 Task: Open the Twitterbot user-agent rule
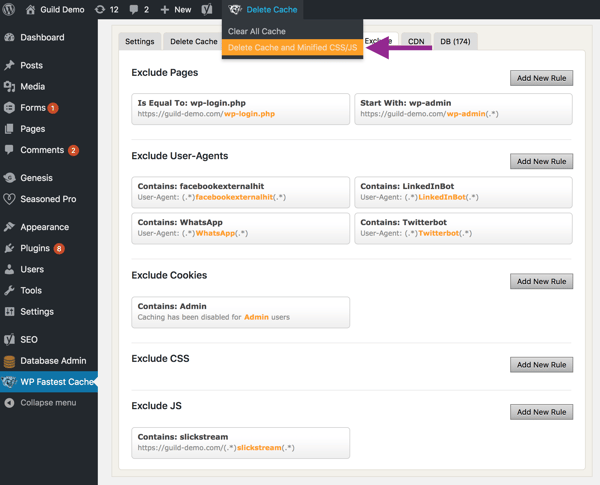pos(463,228)
